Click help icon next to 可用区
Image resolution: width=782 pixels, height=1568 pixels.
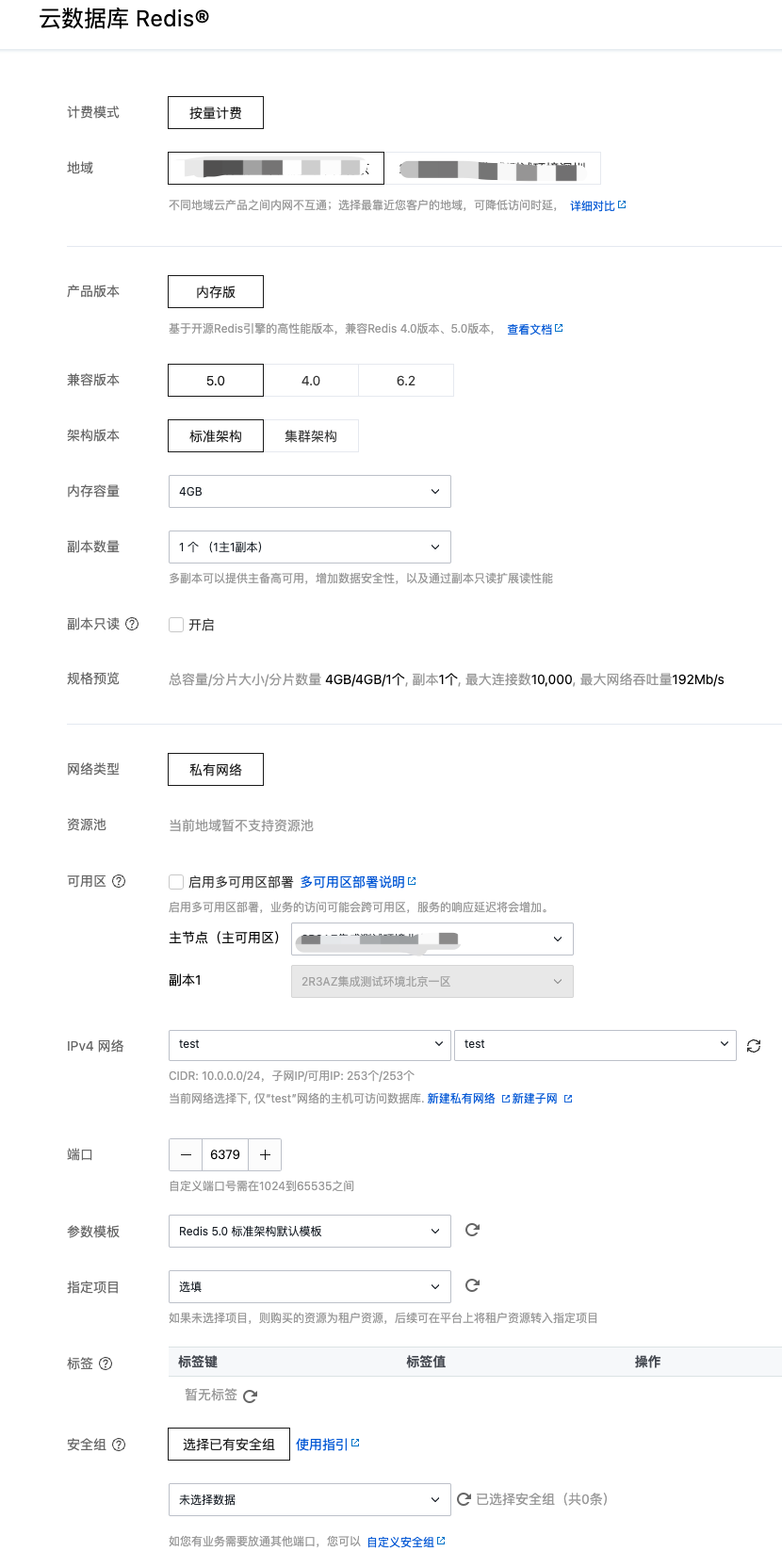coord(119,881)
